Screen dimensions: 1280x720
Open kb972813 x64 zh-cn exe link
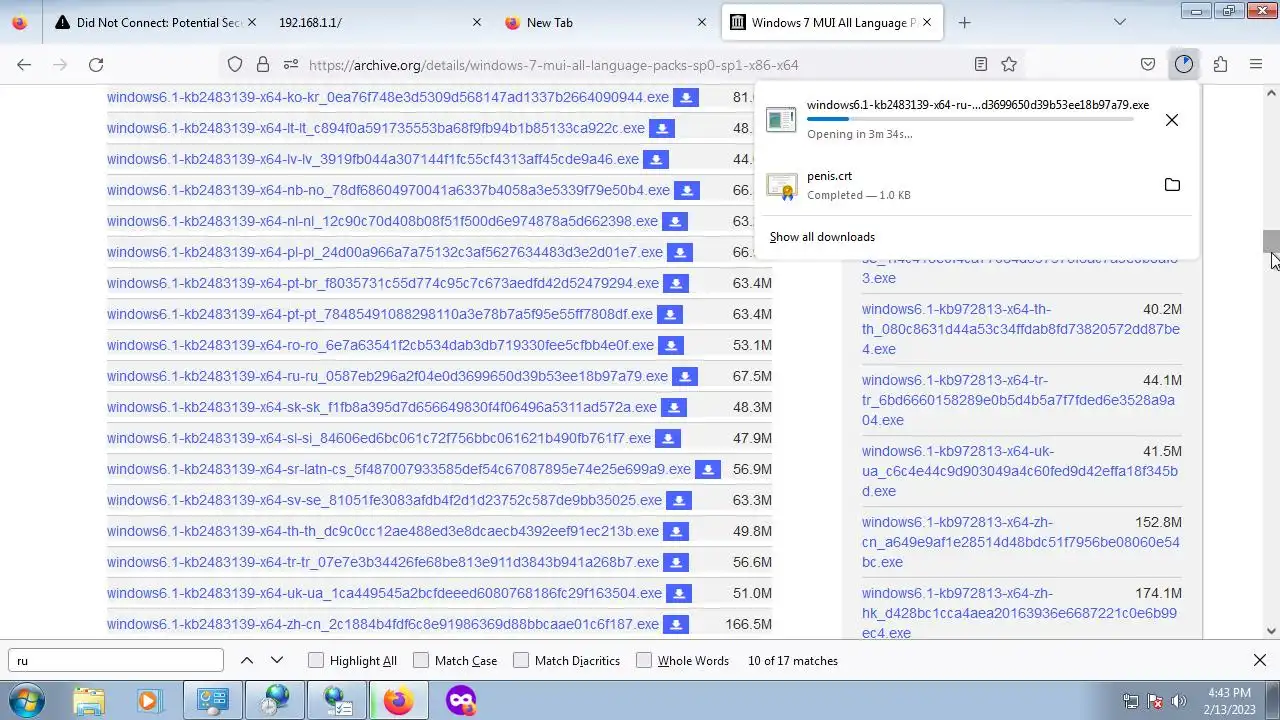click(1021, 542)
